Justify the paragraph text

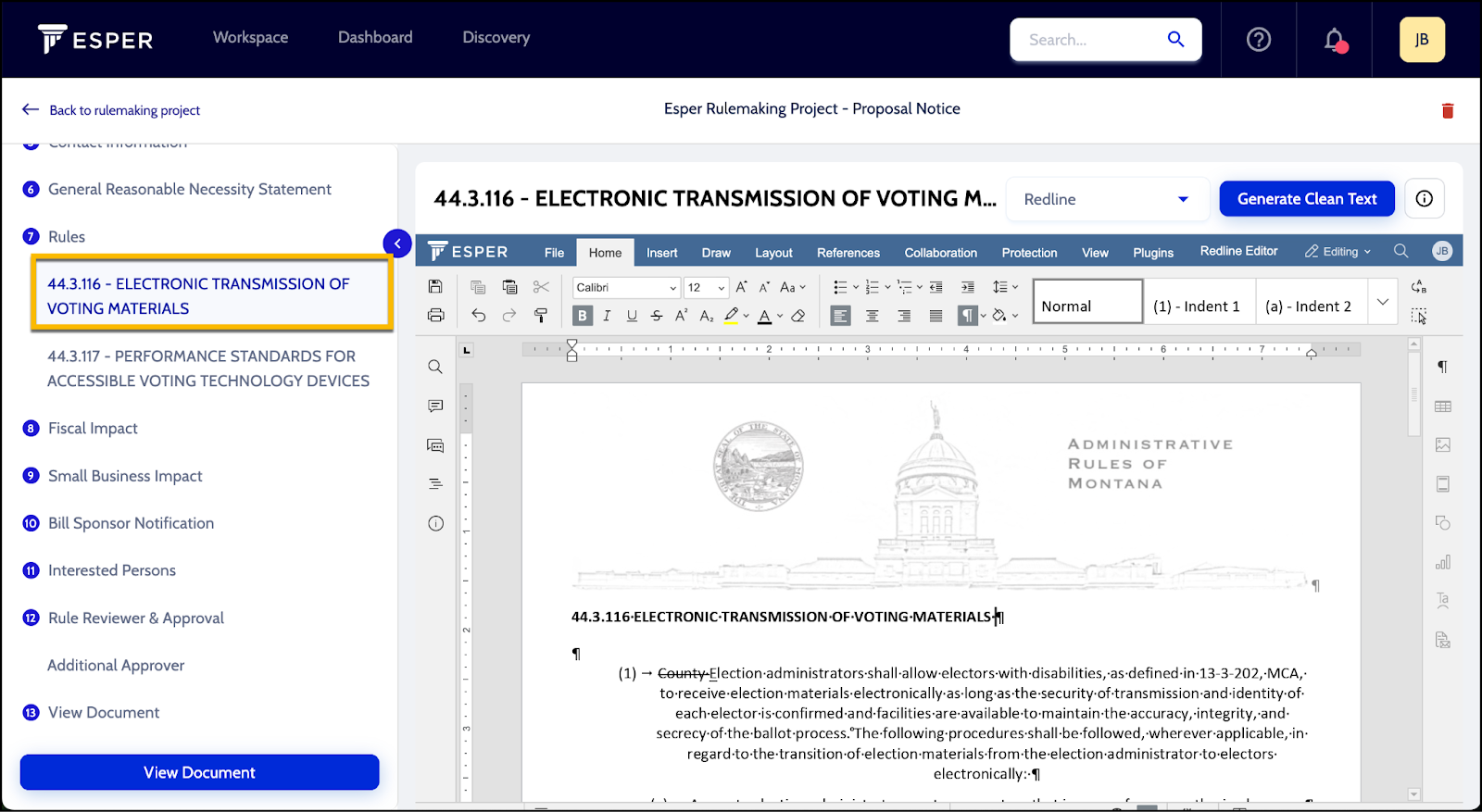tap(936, 316)
